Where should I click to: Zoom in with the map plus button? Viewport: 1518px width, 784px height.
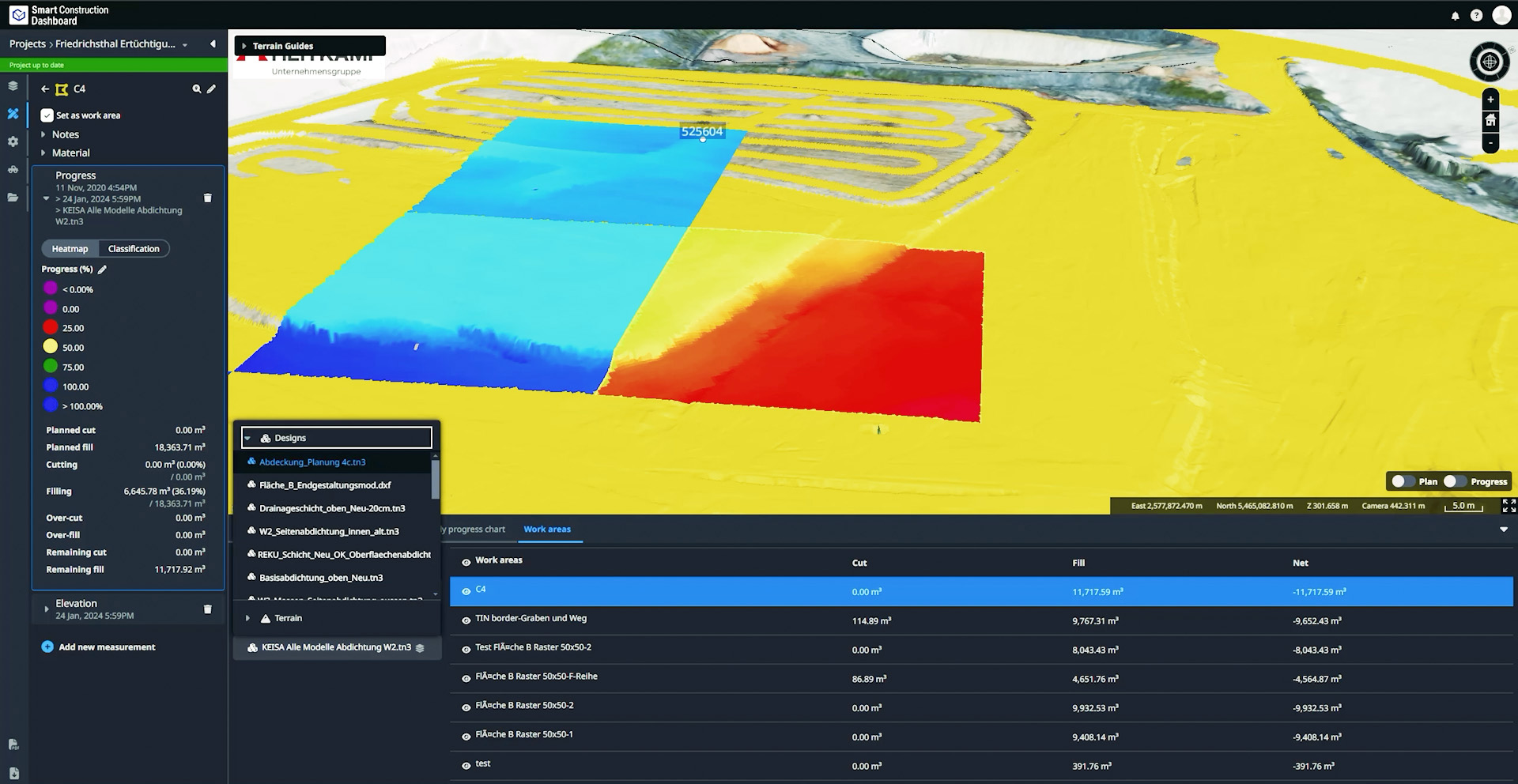coord(1490,100)
